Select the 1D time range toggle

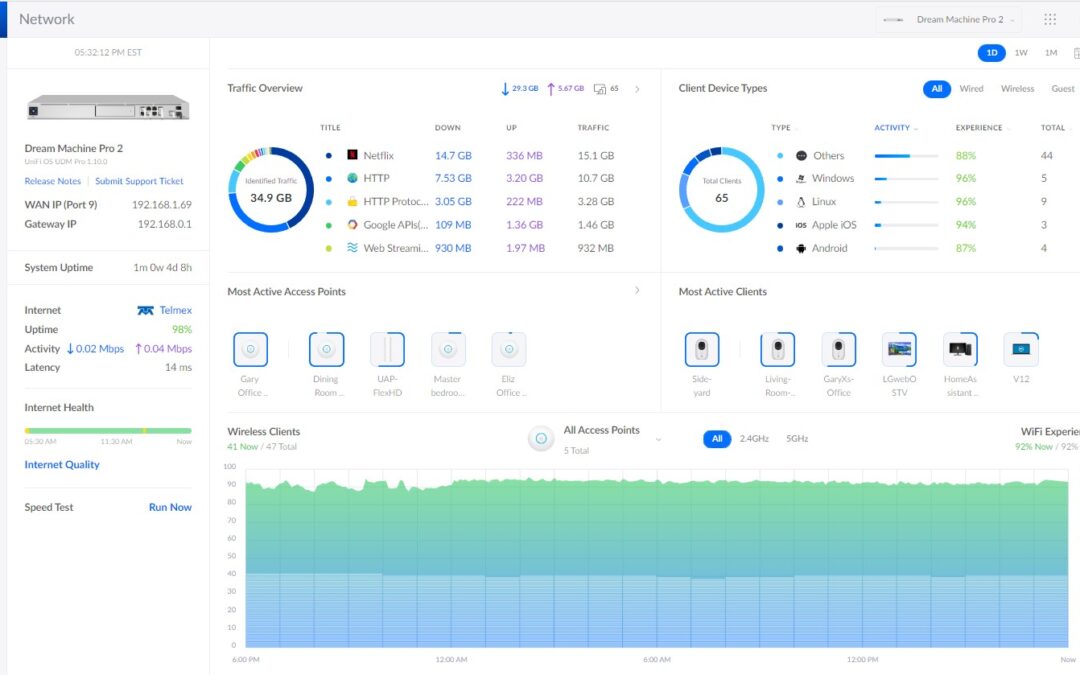pos(991,53)
